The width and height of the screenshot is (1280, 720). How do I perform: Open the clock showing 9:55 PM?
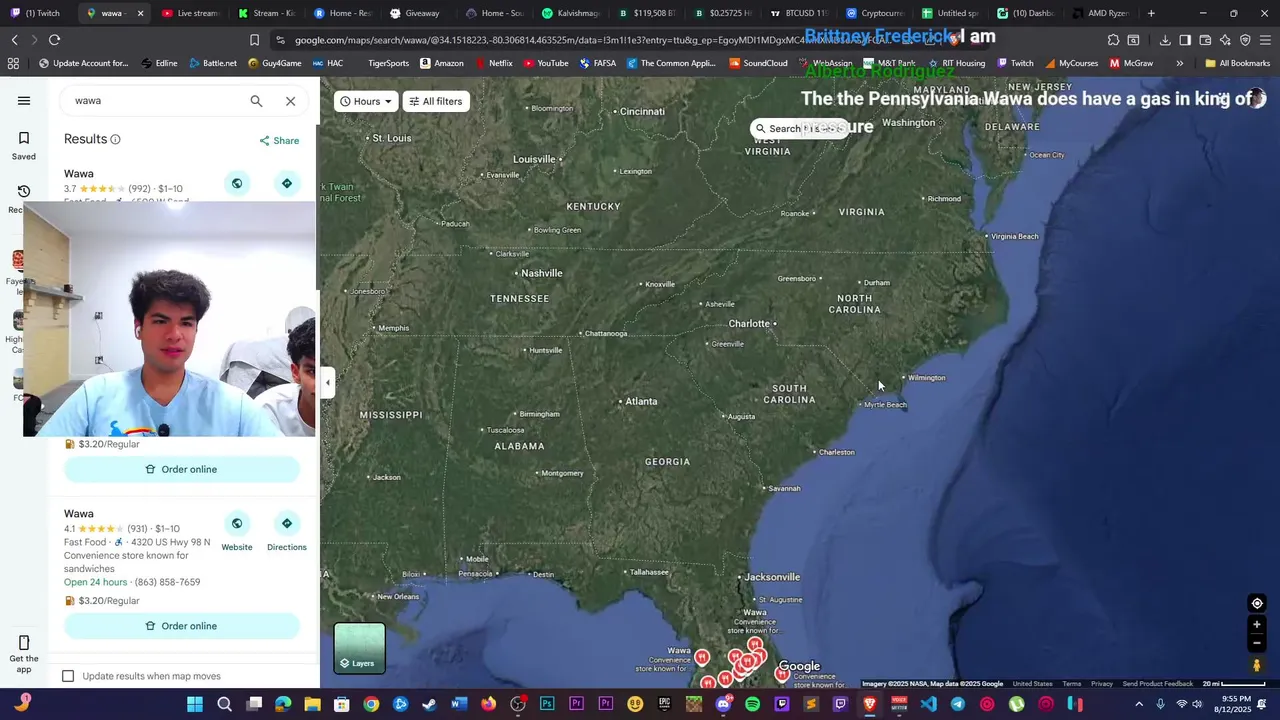(1231, 704)
